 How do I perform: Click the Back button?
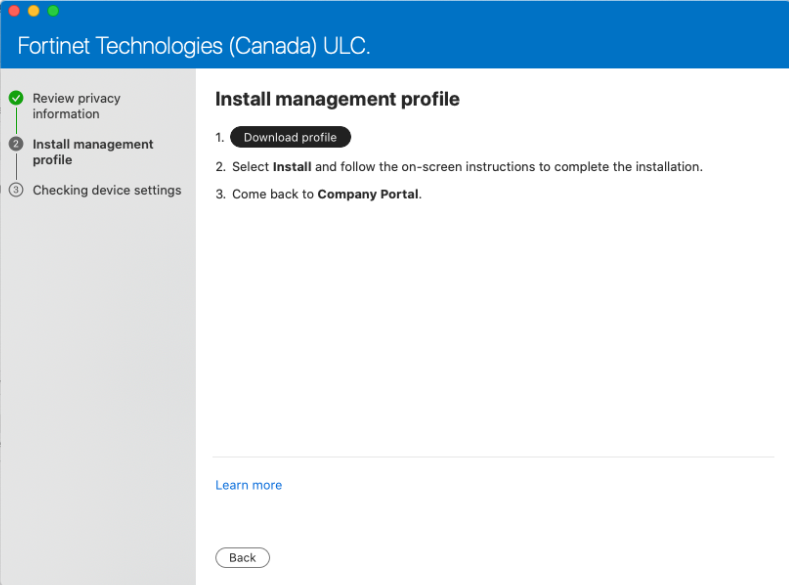coord(242,558)
